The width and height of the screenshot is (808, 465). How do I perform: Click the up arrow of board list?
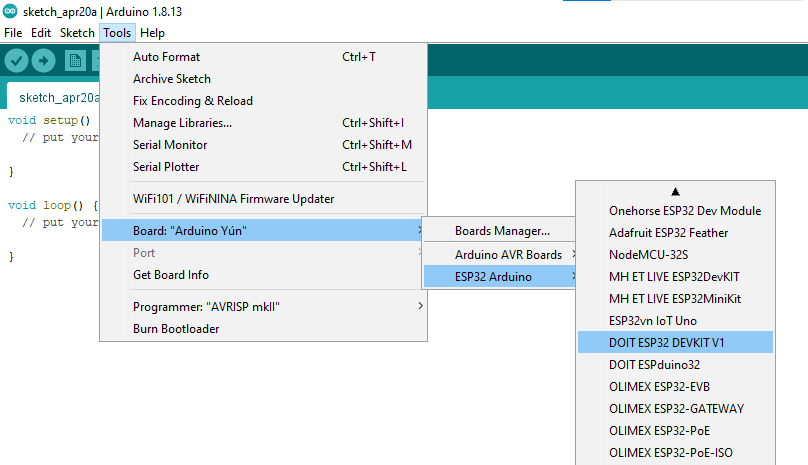click(x=675, y=192)
